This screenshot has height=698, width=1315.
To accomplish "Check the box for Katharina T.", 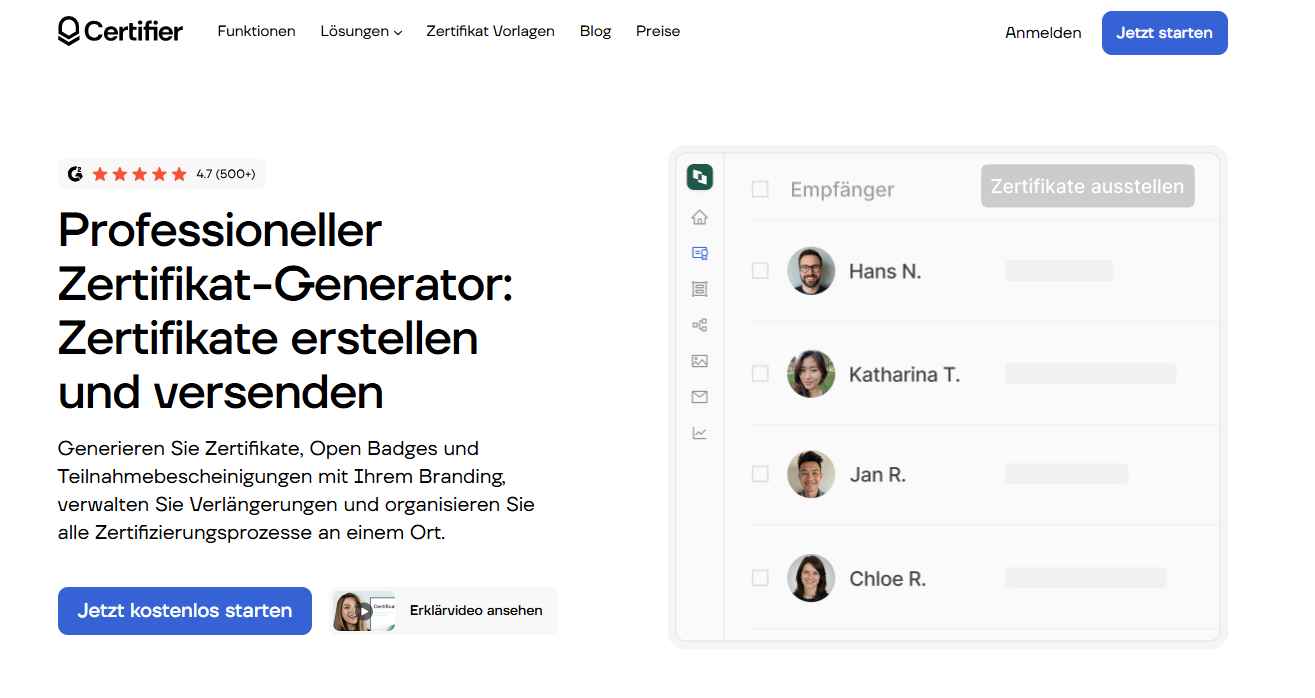I will [760, 374].
